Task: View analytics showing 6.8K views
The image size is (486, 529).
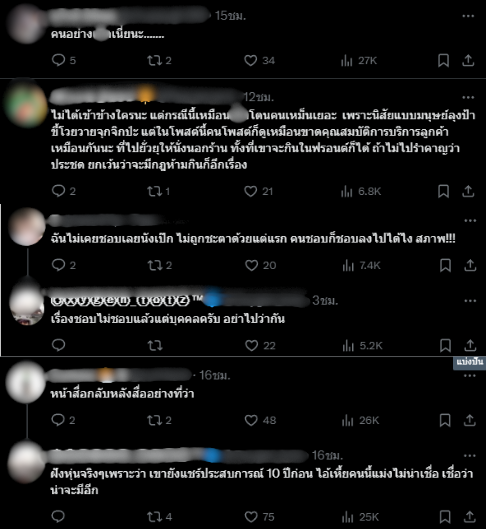Action: [361, 192]
